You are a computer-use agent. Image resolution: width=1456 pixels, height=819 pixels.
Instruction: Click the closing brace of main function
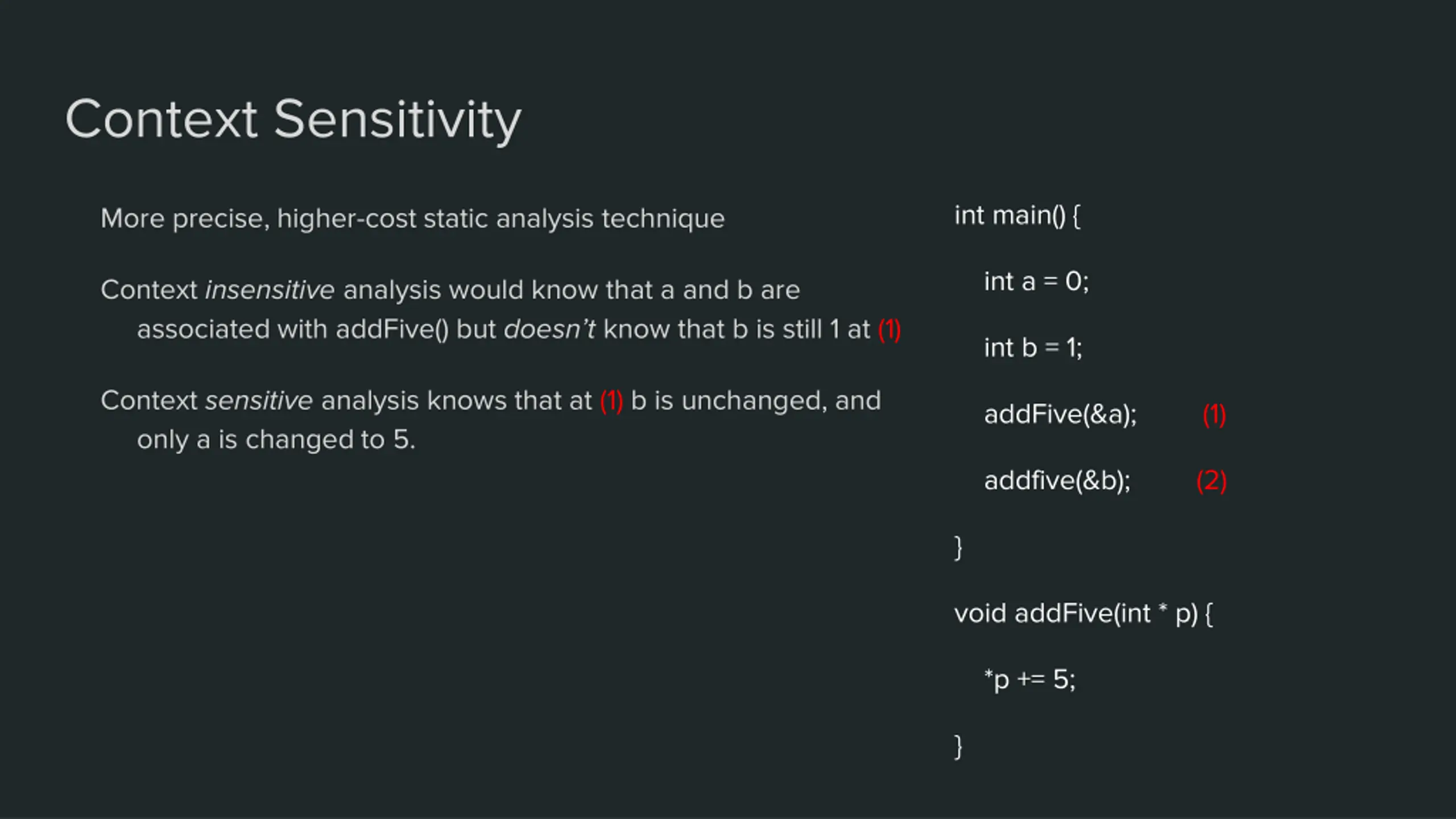[x=958, y=548]
